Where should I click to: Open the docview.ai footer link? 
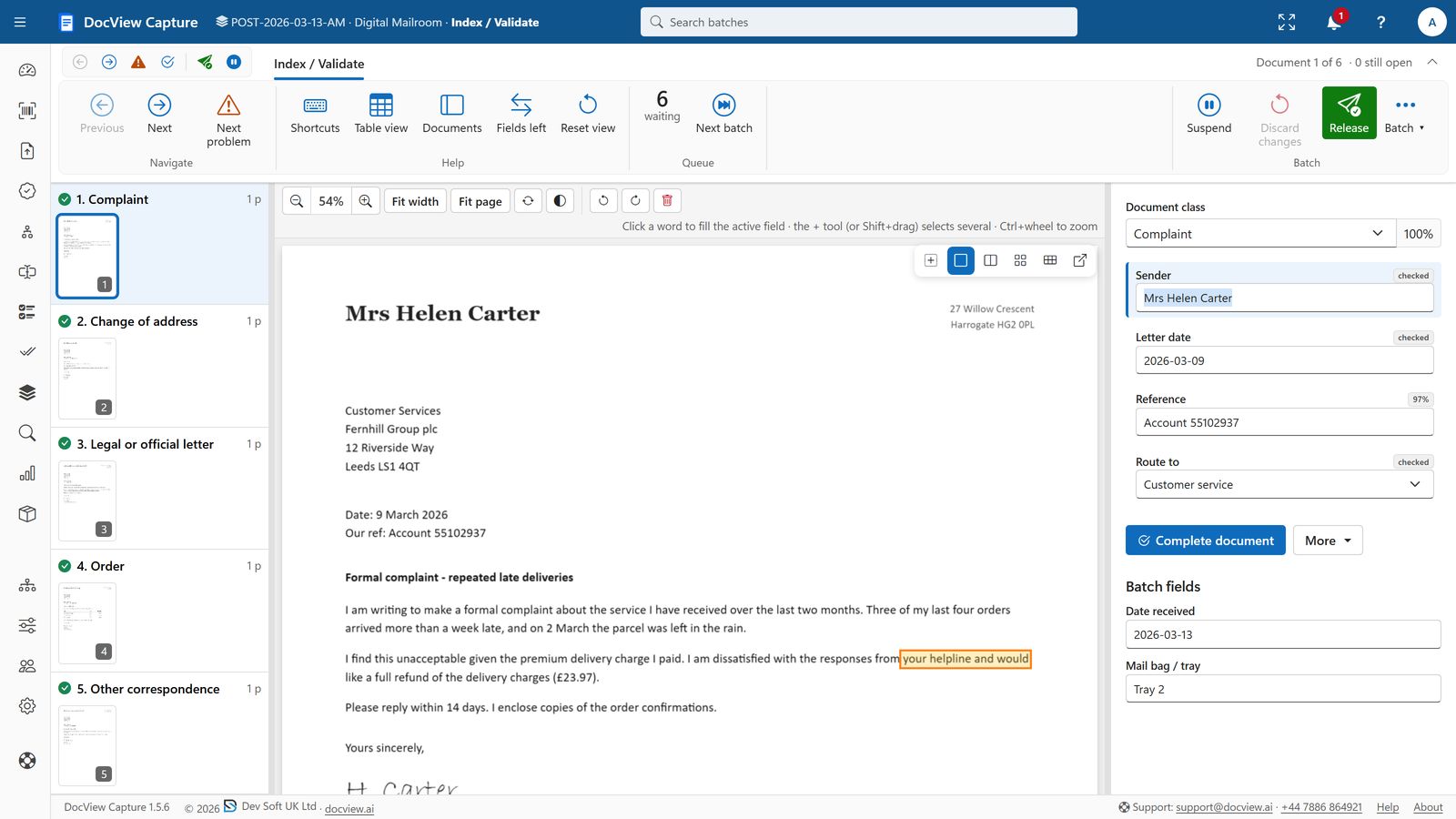click(x=349, y=808)
